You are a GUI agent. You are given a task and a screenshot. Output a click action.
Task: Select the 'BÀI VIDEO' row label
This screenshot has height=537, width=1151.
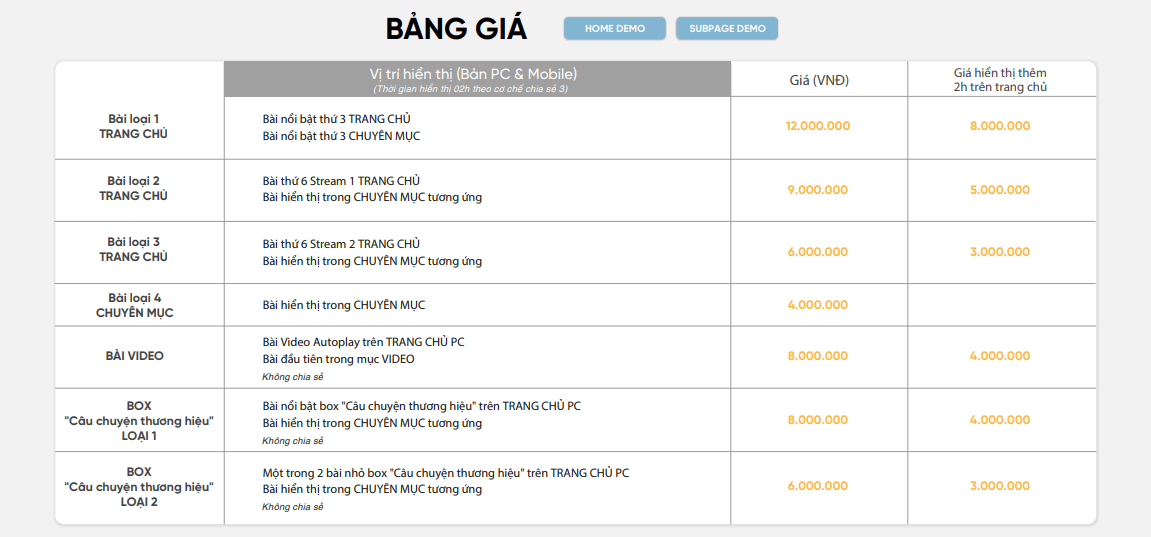point(134,356)
